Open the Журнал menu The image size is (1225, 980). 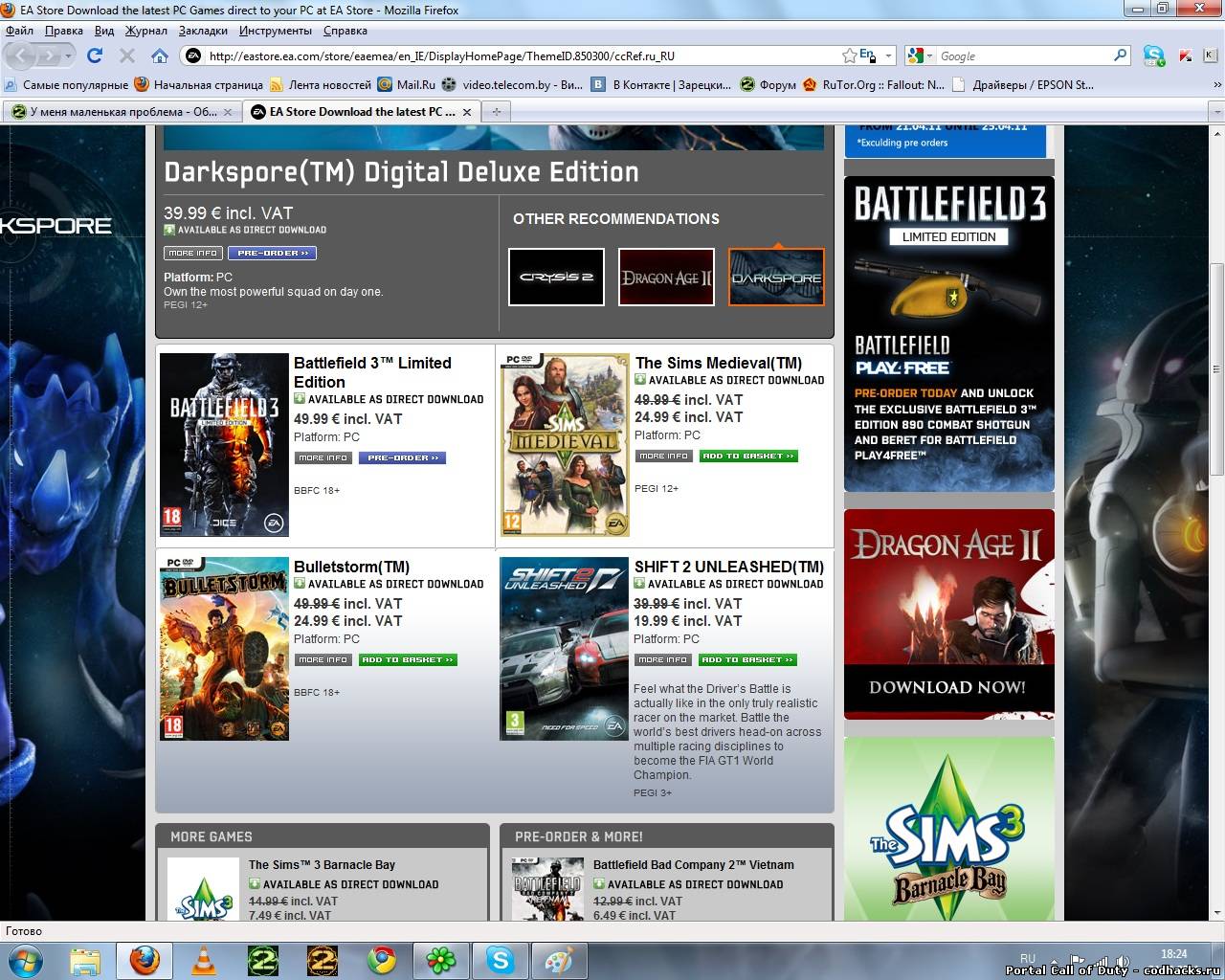click(146, 31)
